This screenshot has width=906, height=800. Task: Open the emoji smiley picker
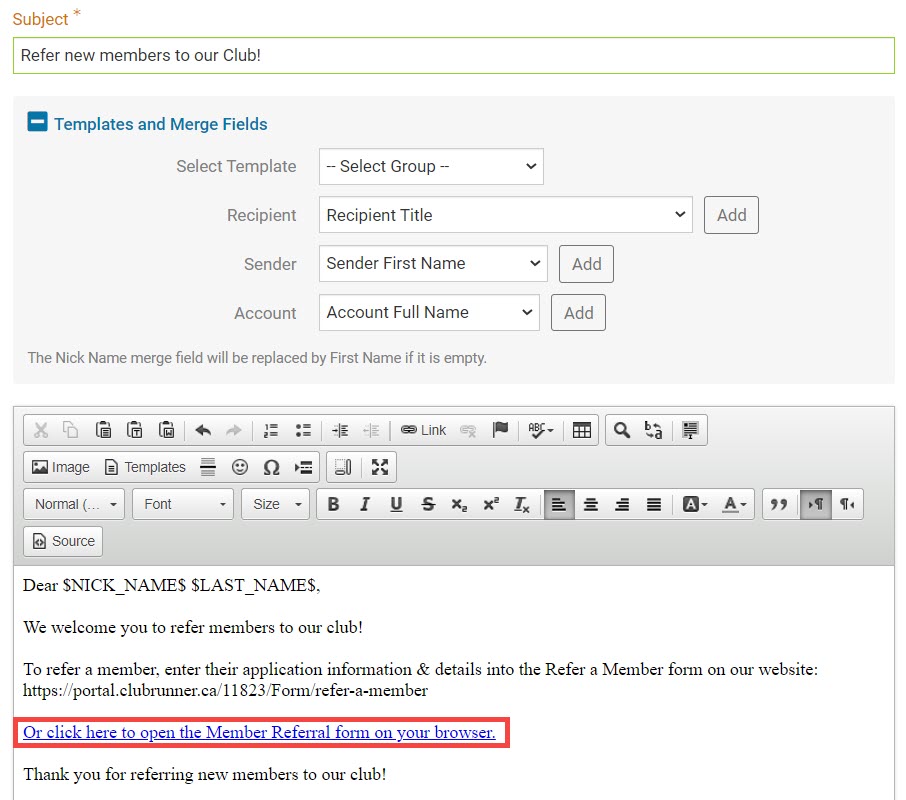click(x=240, y=467)
